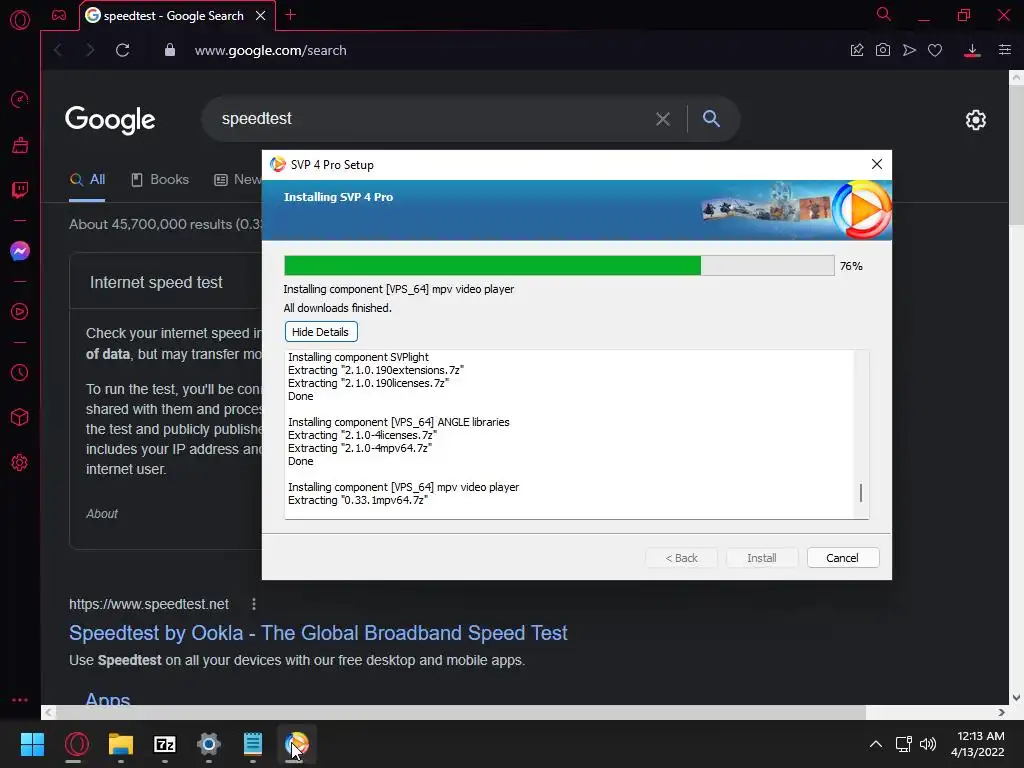Open GX Control speedometer icon in sidebar

pyautogui.click(x=20, y=99)
